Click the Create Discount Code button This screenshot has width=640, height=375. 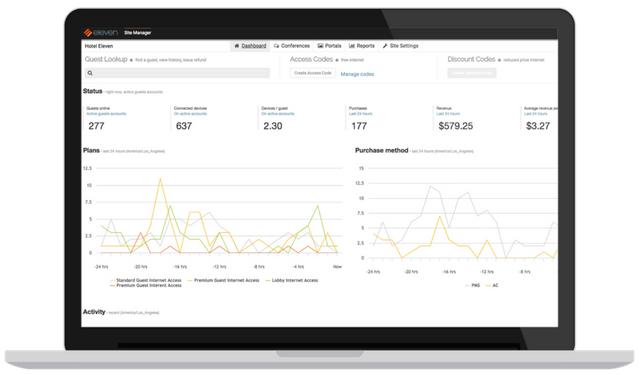(x=472, y=73)
